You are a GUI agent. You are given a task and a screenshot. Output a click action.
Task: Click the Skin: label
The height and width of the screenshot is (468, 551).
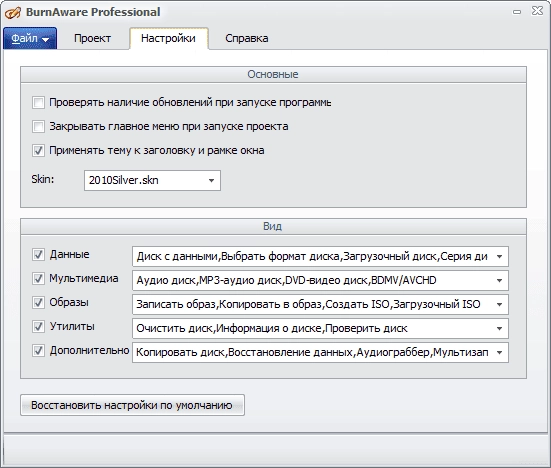coord(43,179)
